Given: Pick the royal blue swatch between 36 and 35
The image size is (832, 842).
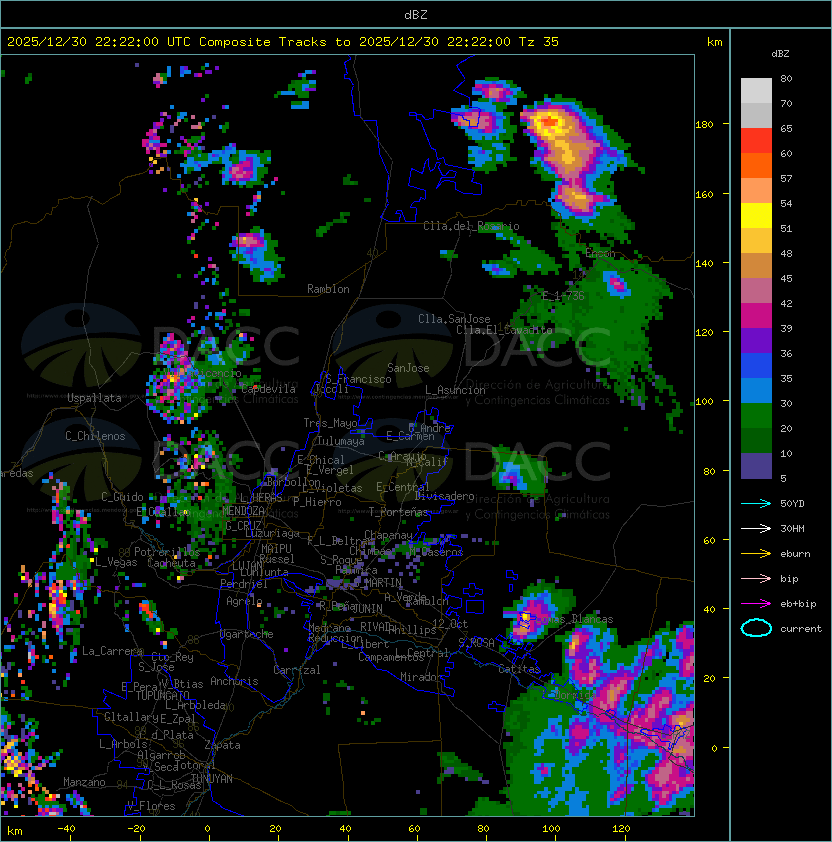Looking at the screenshot, I should pyautogui.click(x=756, y=366).
